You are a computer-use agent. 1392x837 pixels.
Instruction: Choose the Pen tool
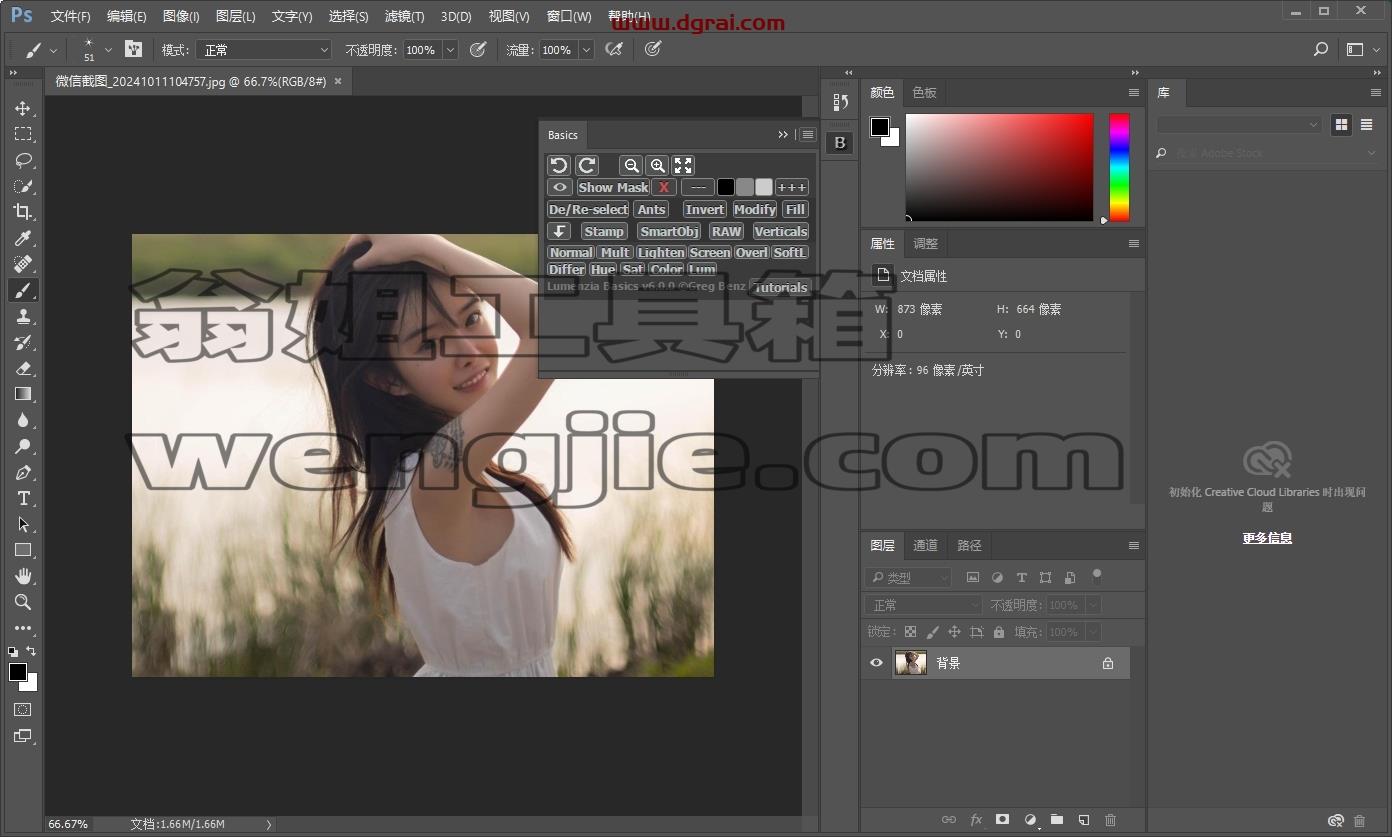(23, 472)
